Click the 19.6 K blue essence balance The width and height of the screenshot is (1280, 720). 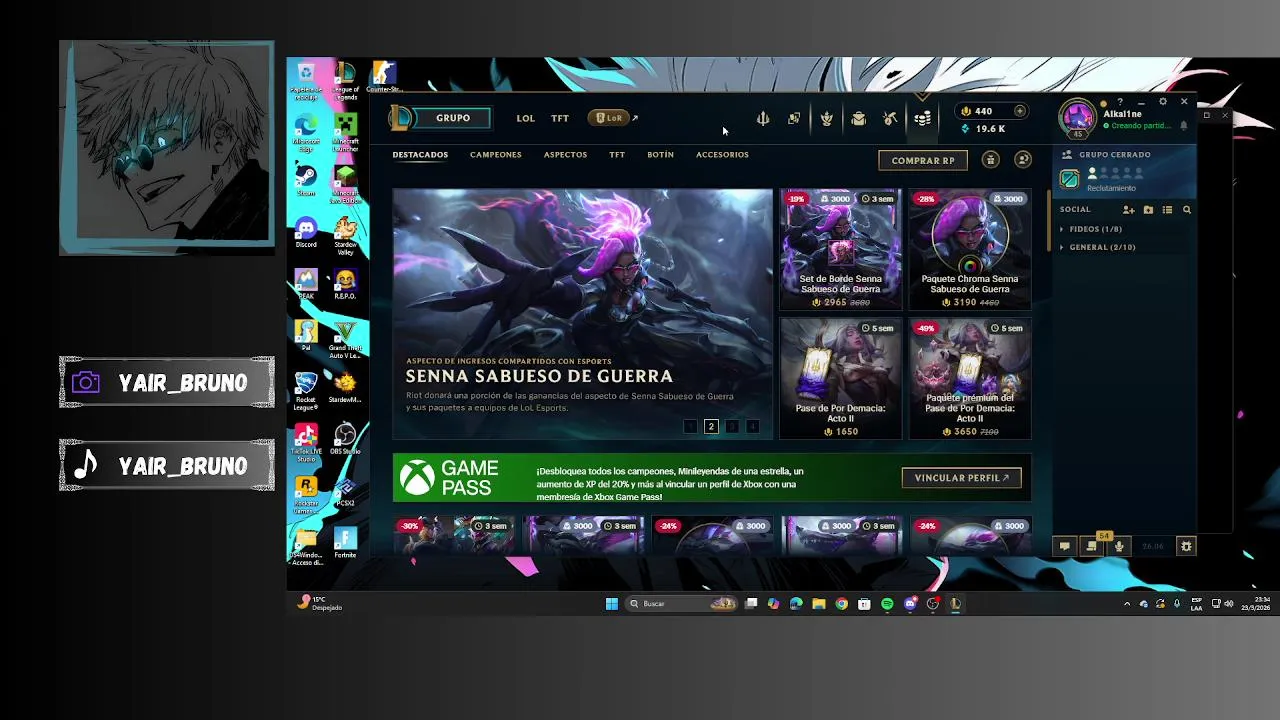click(982, 129)
